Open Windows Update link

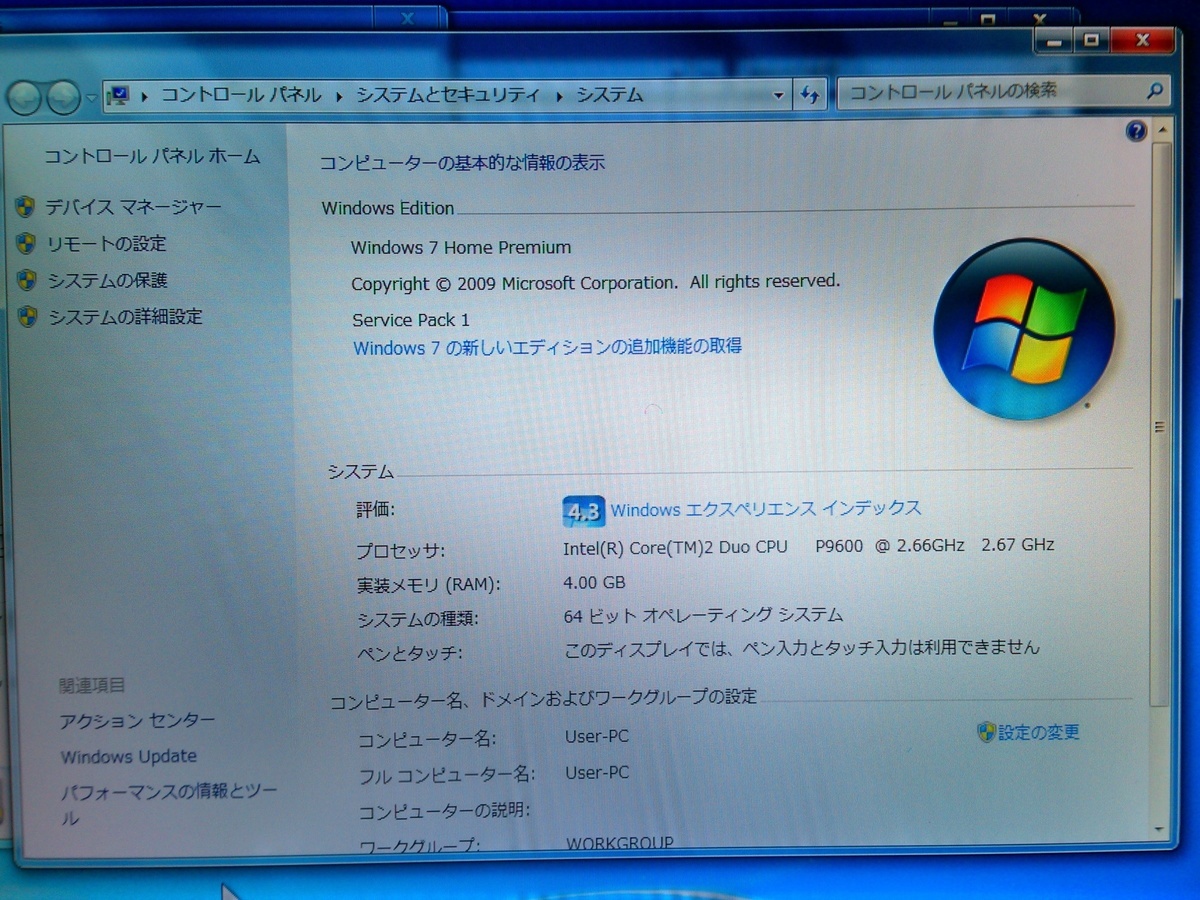point(128,756)
